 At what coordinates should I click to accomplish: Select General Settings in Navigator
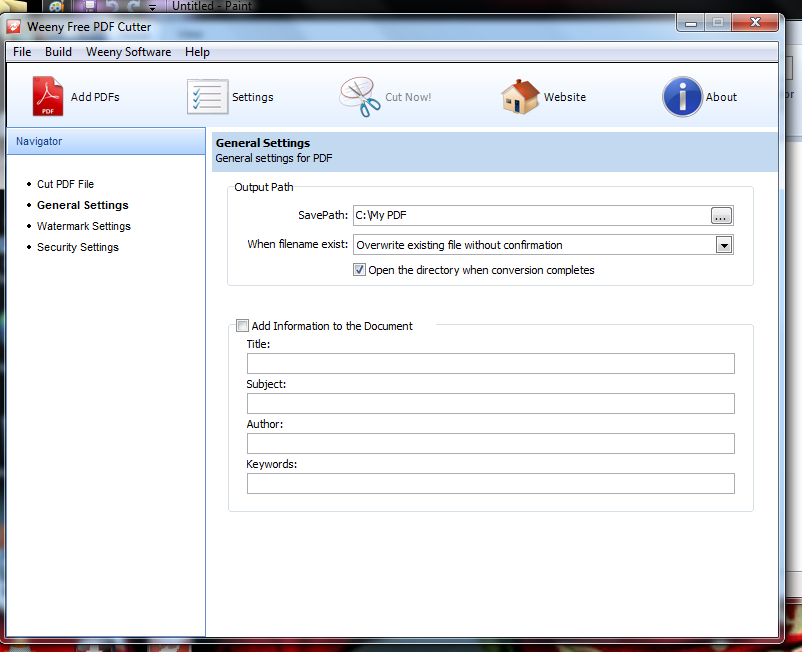coord(83,205)
